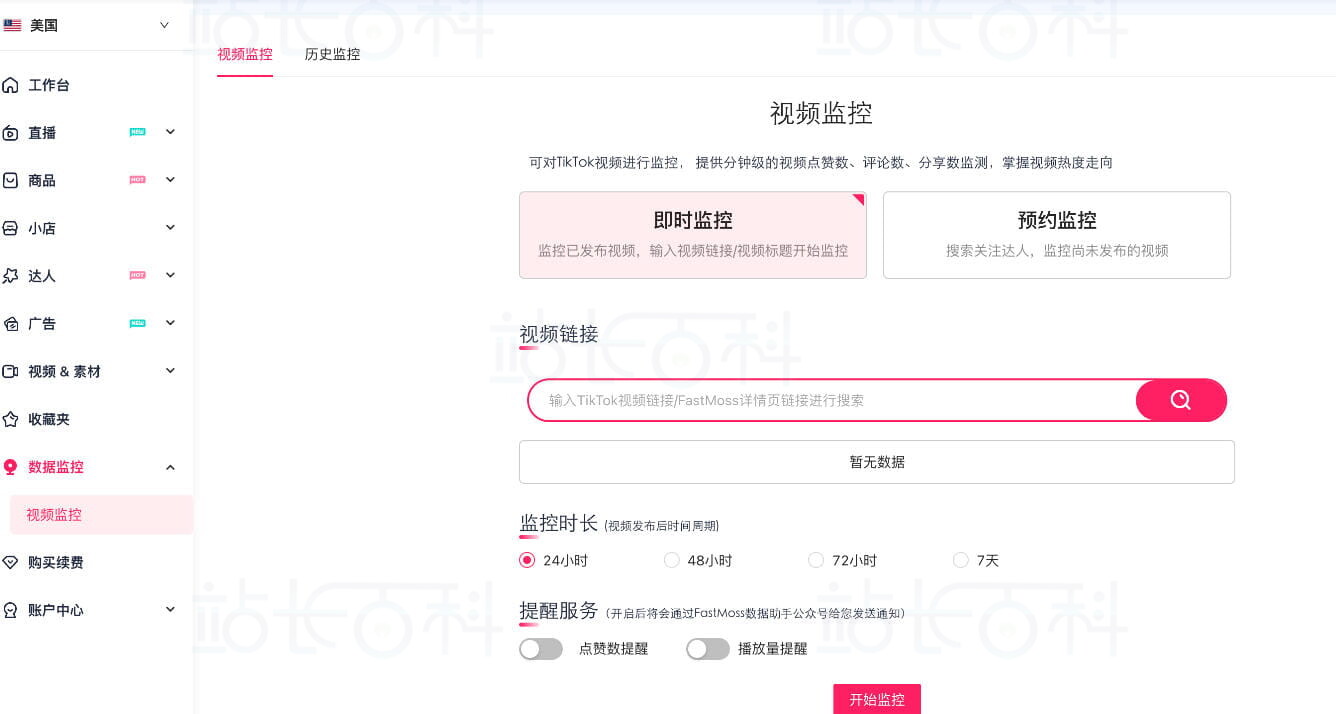Expand the 广告 menu chevron
The height and width of the screenshot is (714, 1336).
click(170, 323)
